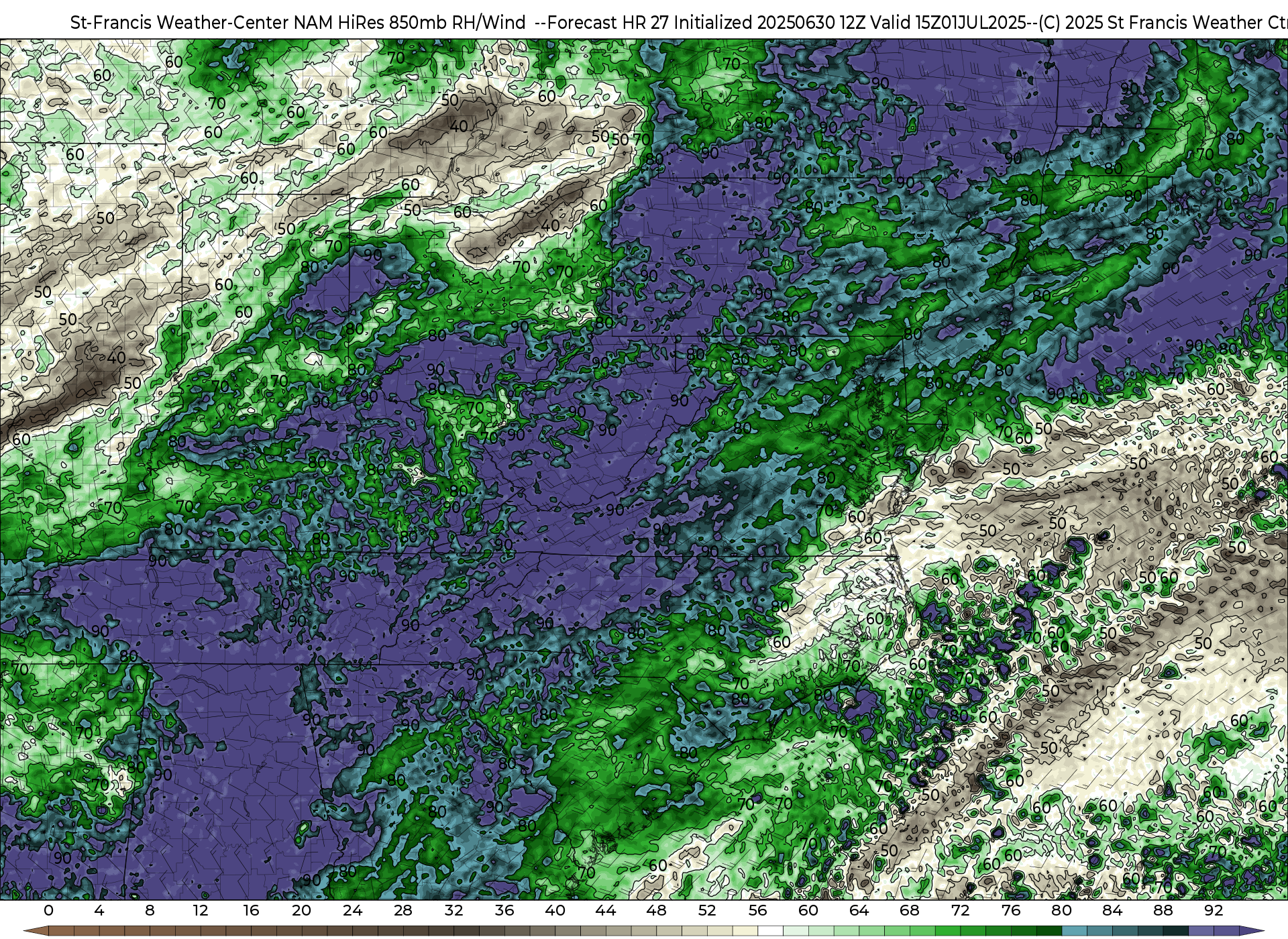Click the colorbar label '64'

pos(859,910)
